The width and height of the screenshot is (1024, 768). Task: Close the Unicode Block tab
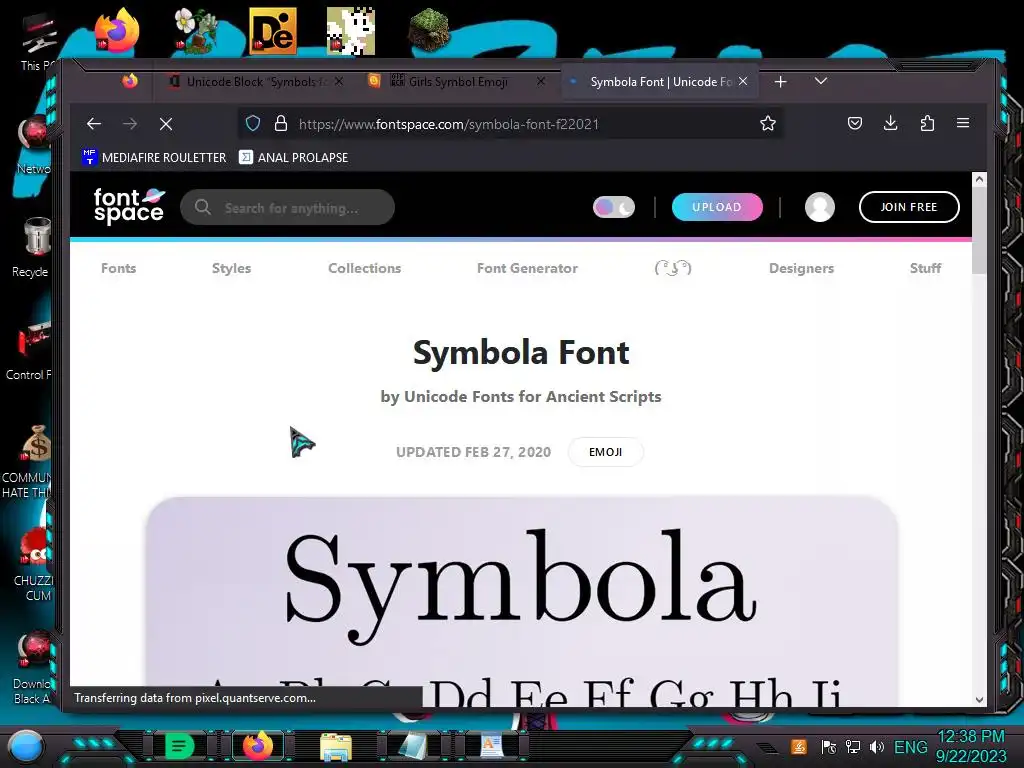tap(339, 82)
